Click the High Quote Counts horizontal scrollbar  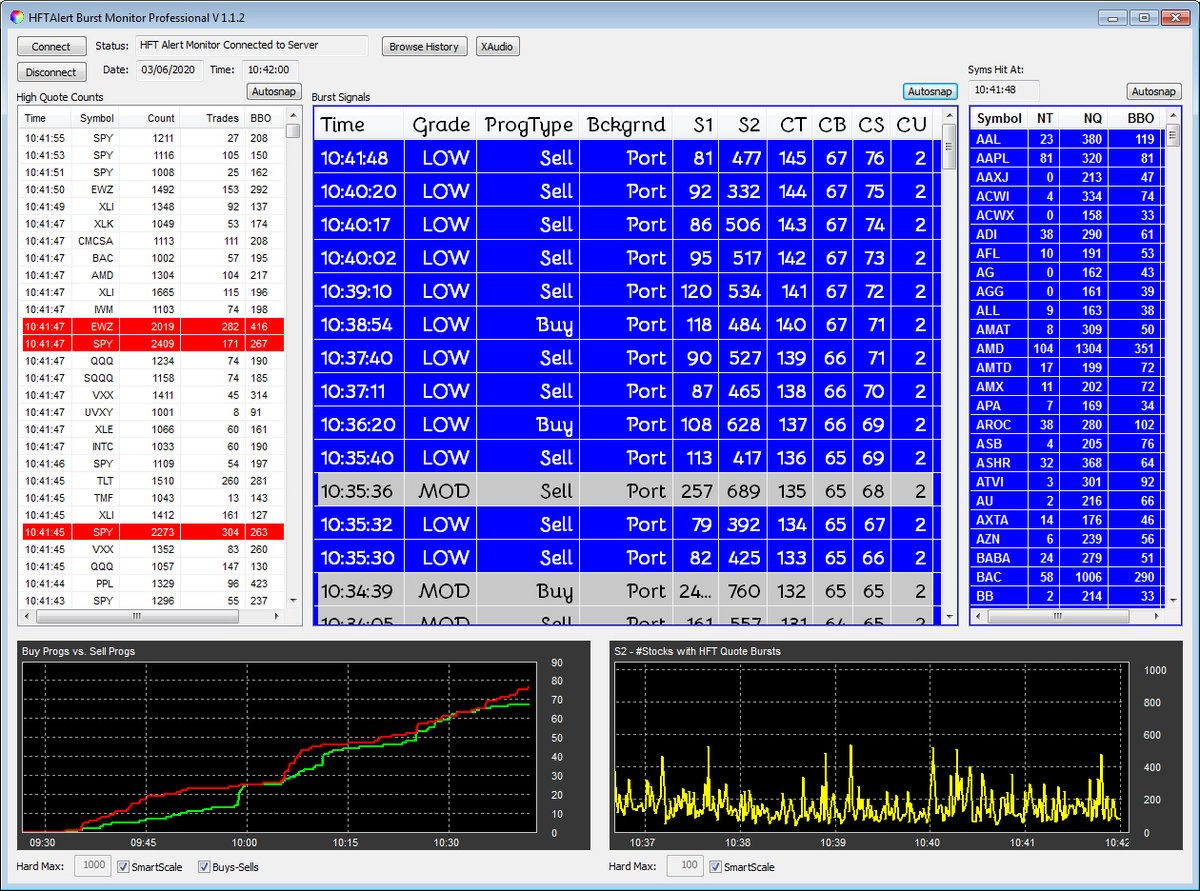(x=151, y=616)
